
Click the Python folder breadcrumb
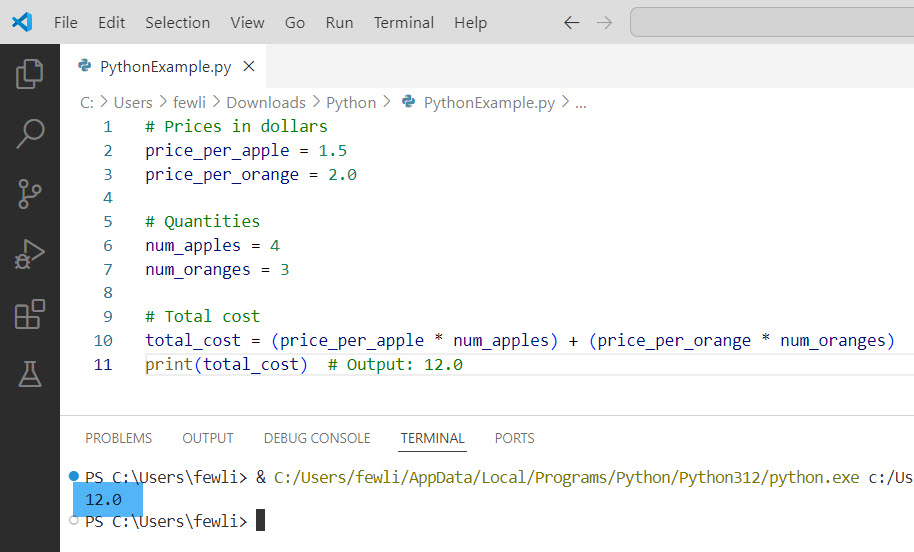(351, 103)
